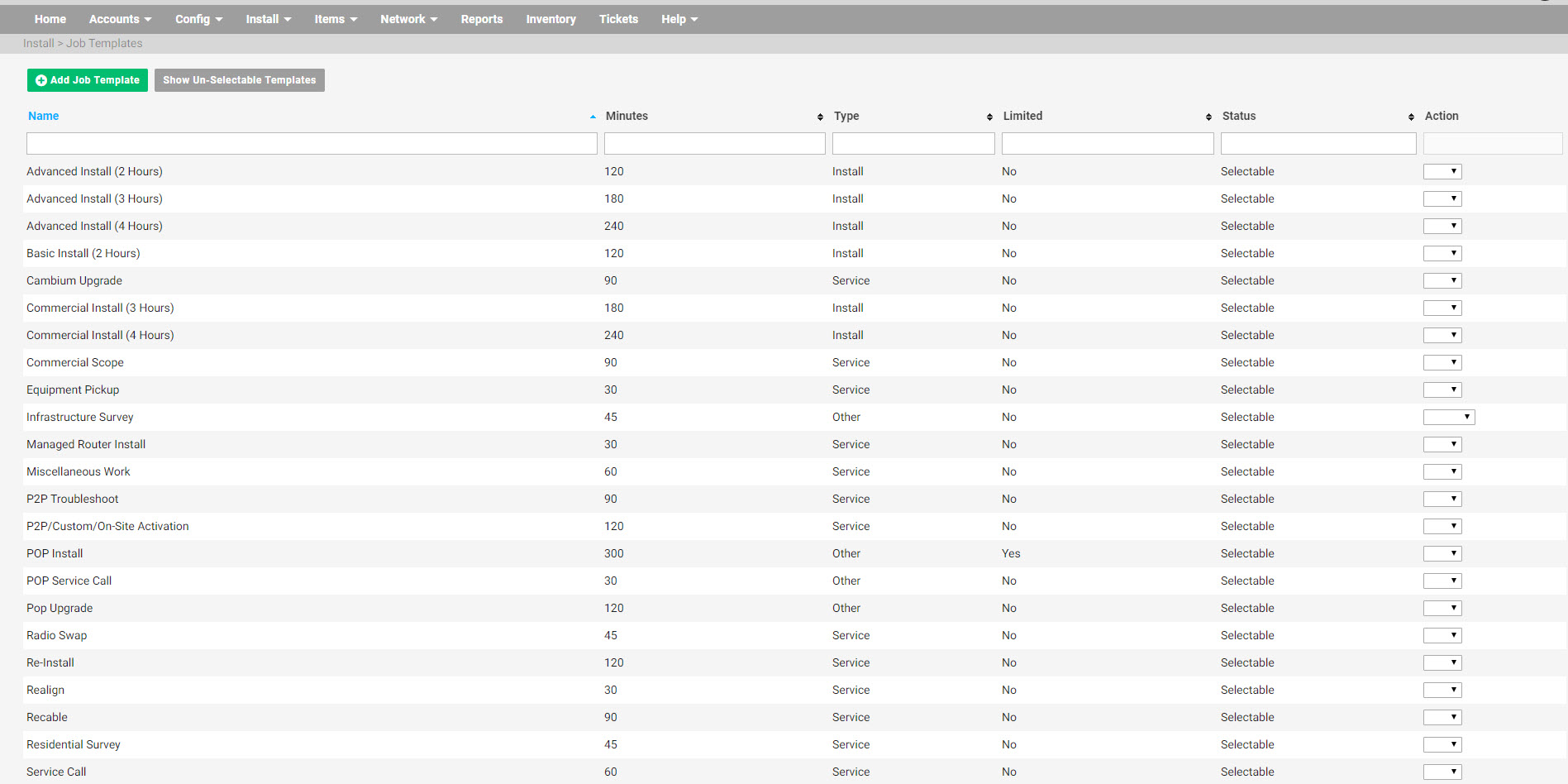The height and width of the screenshot is (784, 1568).
Task: Click the Limited column sort arrows
Action: pyautogui.click(x=1208, y=117)
